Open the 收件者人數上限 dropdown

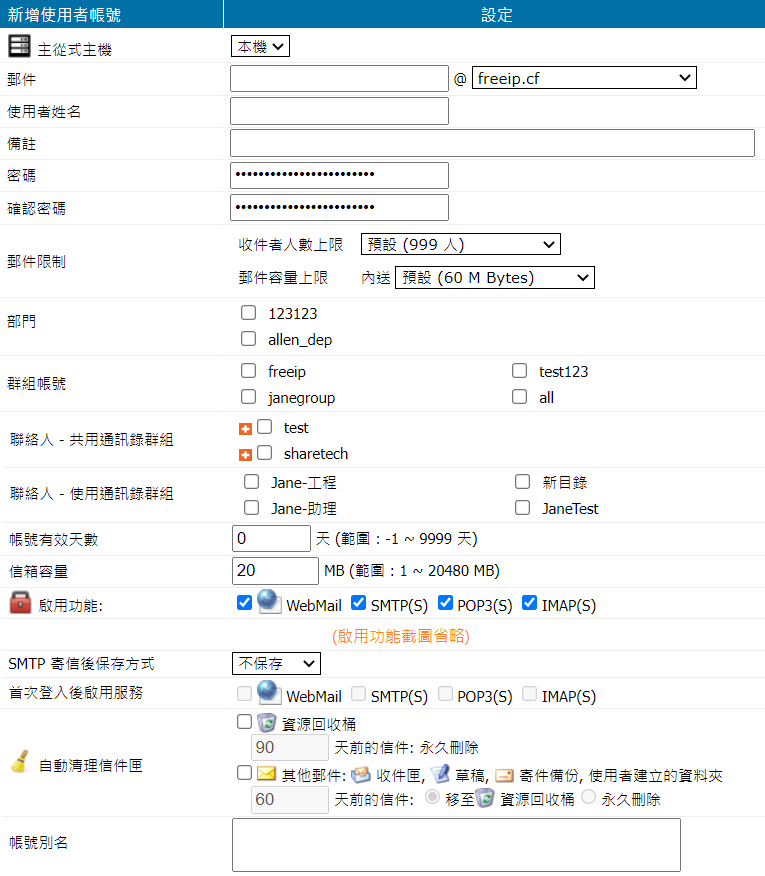pos(460,244)
